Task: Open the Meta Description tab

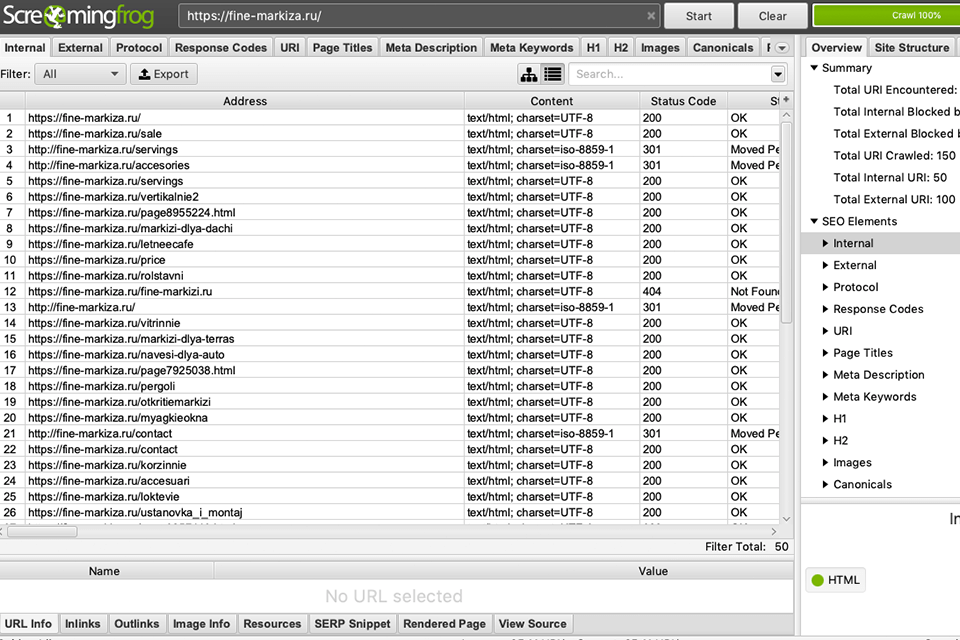Action: 431,48
